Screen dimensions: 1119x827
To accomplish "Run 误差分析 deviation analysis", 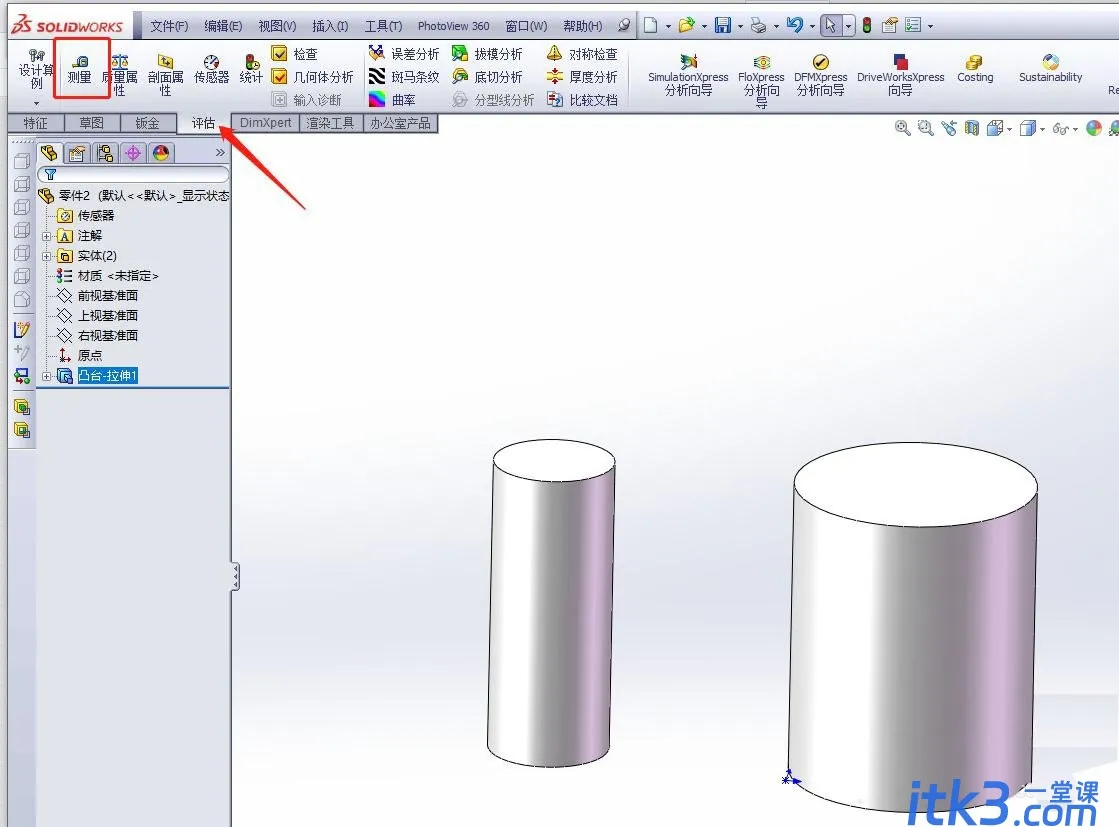I will click(x=404, y=54).
